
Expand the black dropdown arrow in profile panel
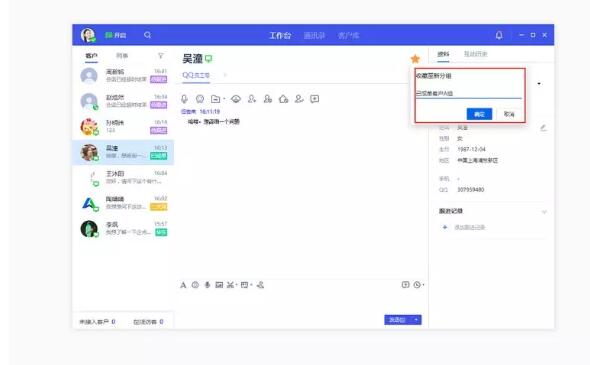(539, 84)
